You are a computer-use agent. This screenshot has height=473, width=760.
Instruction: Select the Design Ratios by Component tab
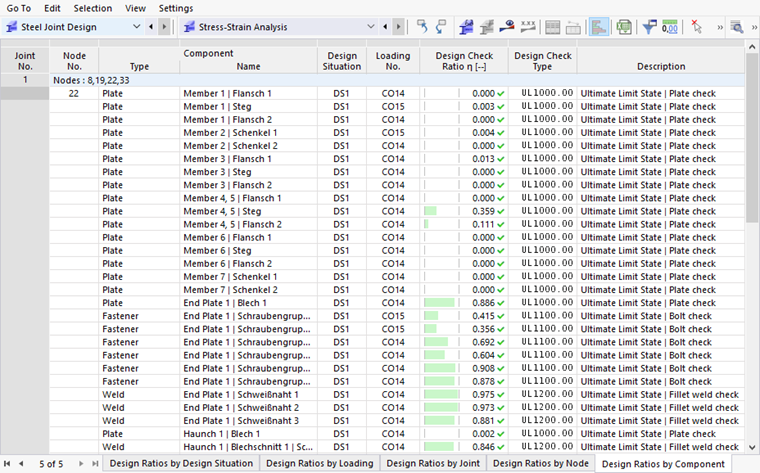click(663, 464)
